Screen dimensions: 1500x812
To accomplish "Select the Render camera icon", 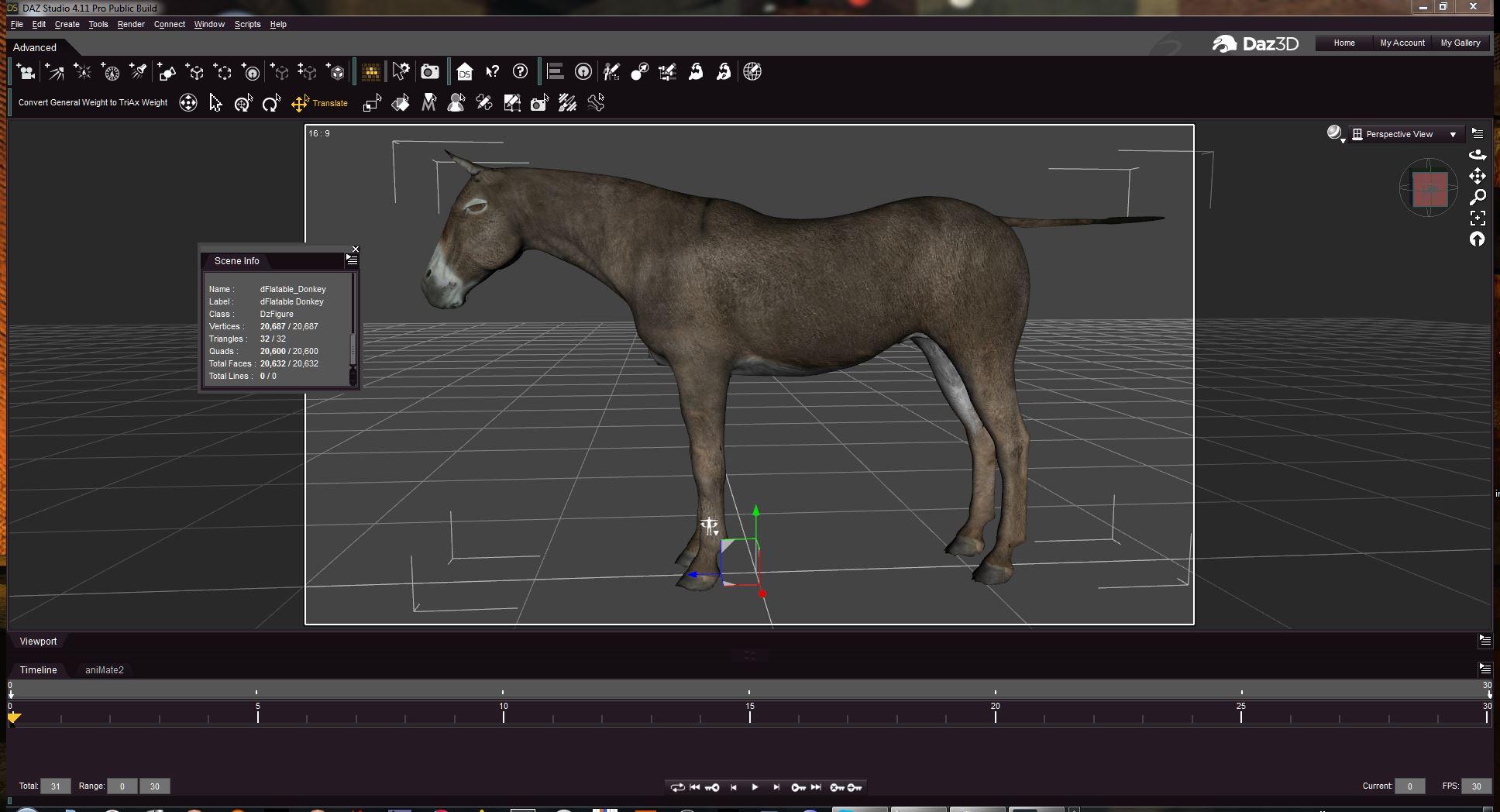I will (x=430, y=72).
